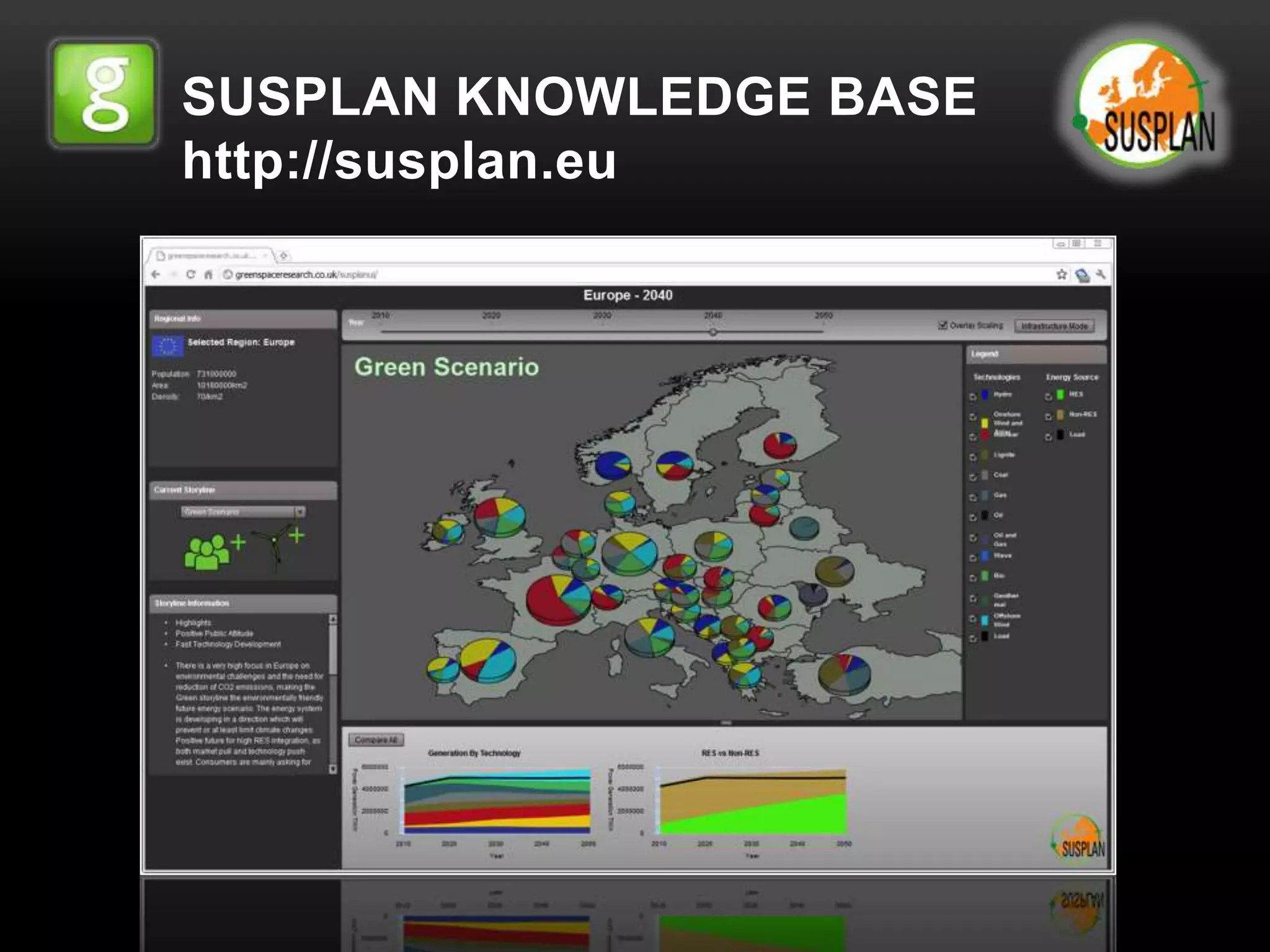Image resolution: width=1270 pixels, height=952 pixels.
Task: Toggle the Hydro technology checkbox
Action: point(972,396)
